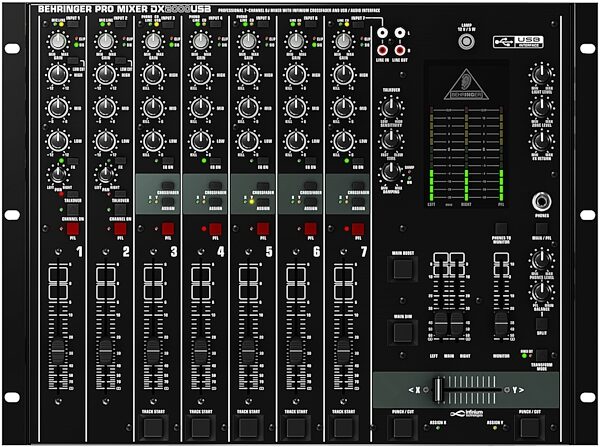
Task: Adjust the channel 1 MID EQ knob
Action: 58,108
